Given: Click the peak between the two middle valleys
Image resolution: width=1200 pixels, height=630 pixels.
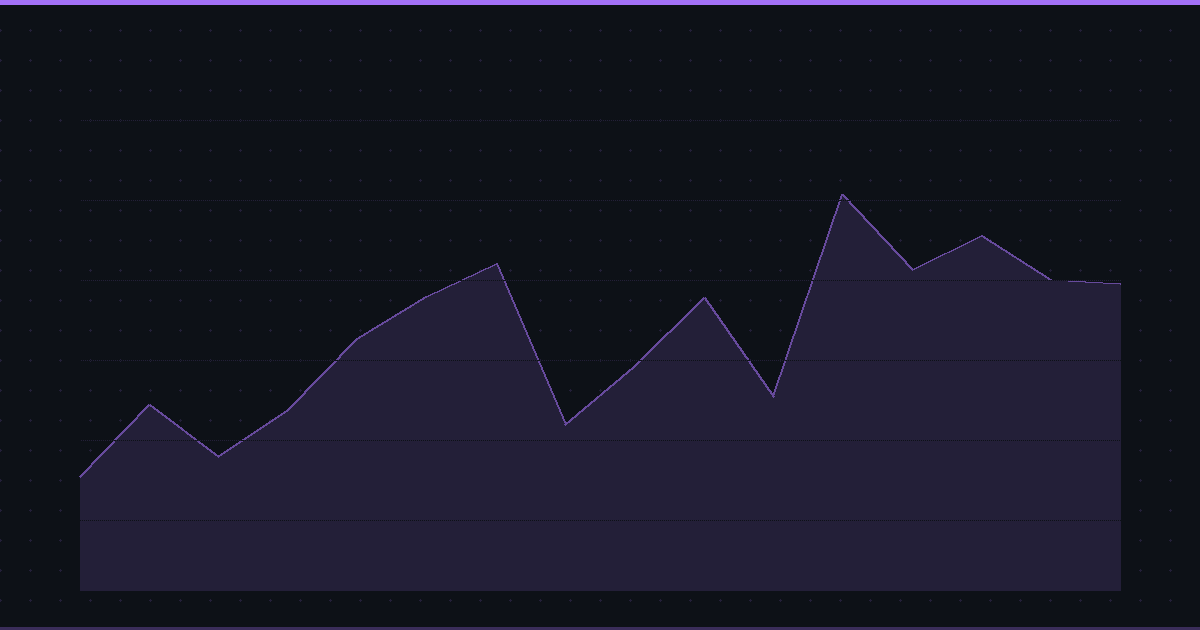Looking at the screenshot, I should [704, 298].
